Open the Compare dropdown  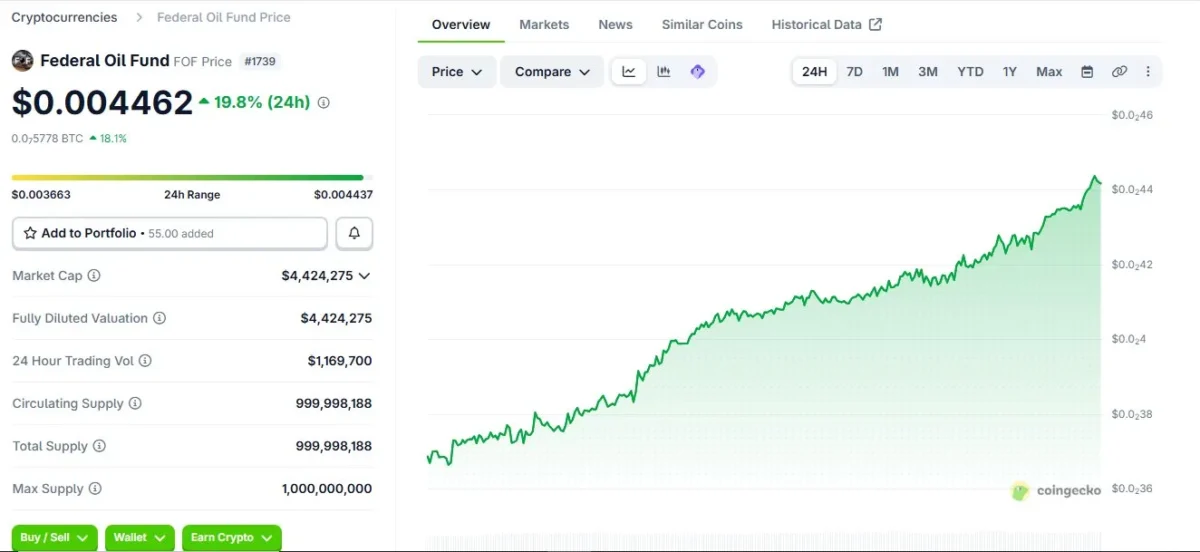[x=552, y=72]
